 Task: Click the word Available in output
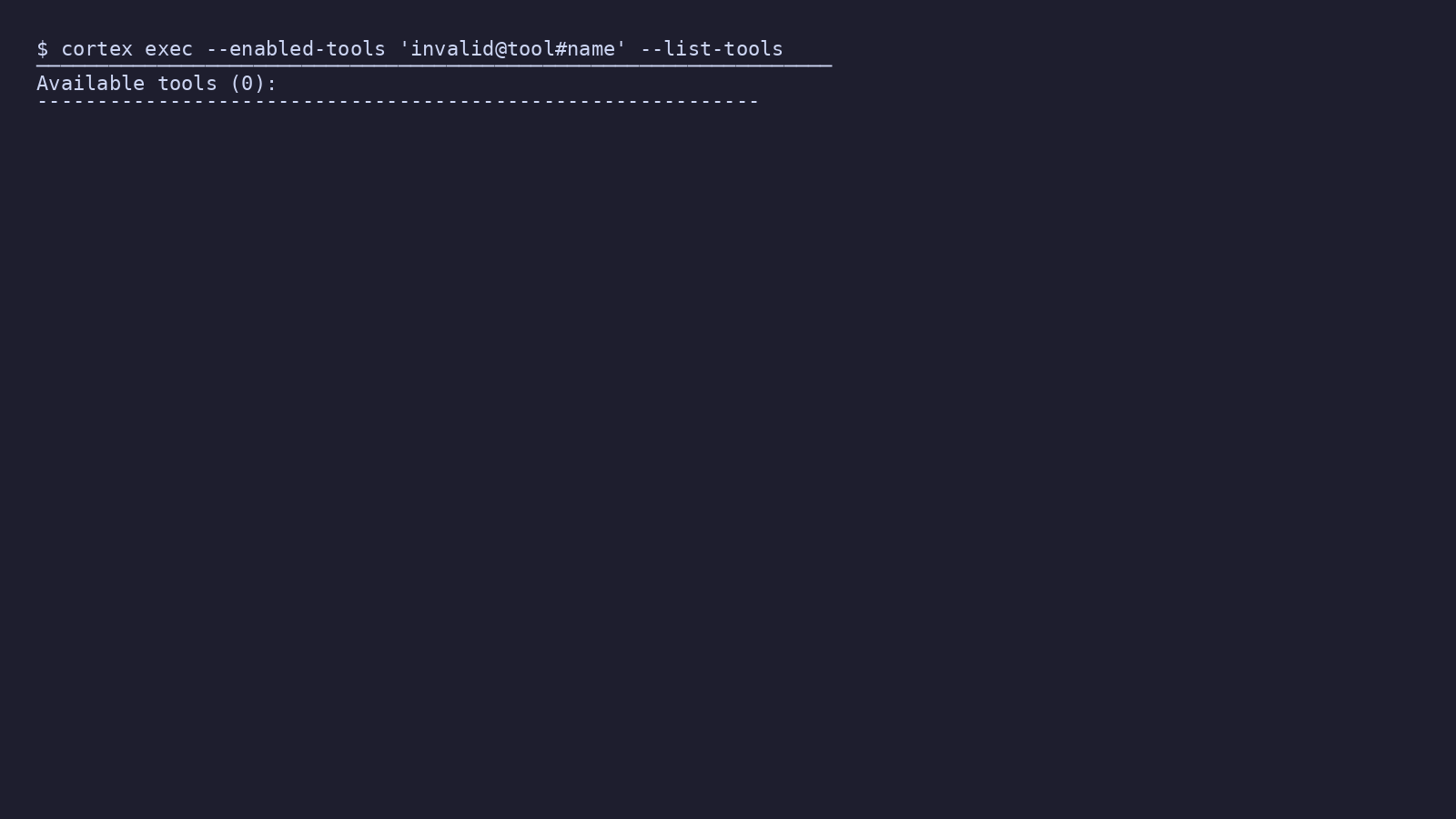click(90, 84)
